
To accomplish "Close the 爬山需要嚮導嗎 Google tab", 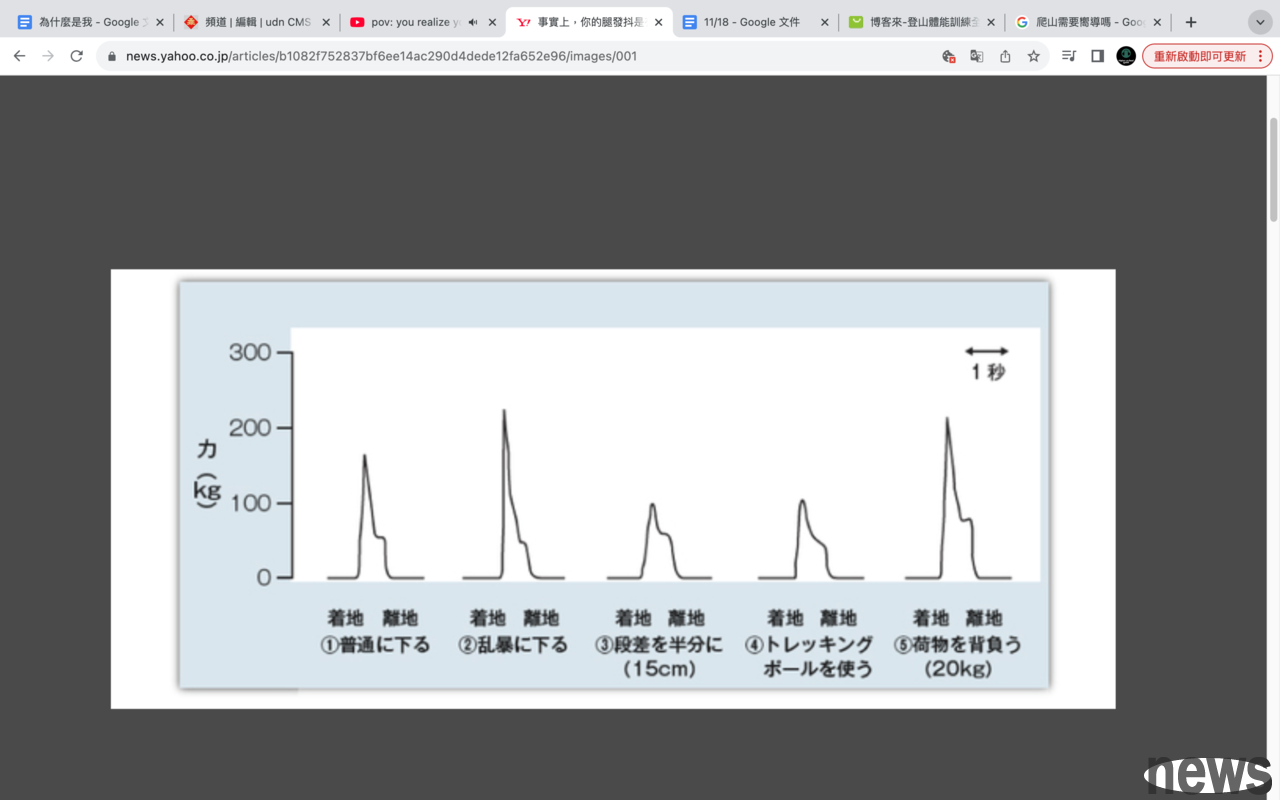I will point(1157,22).
